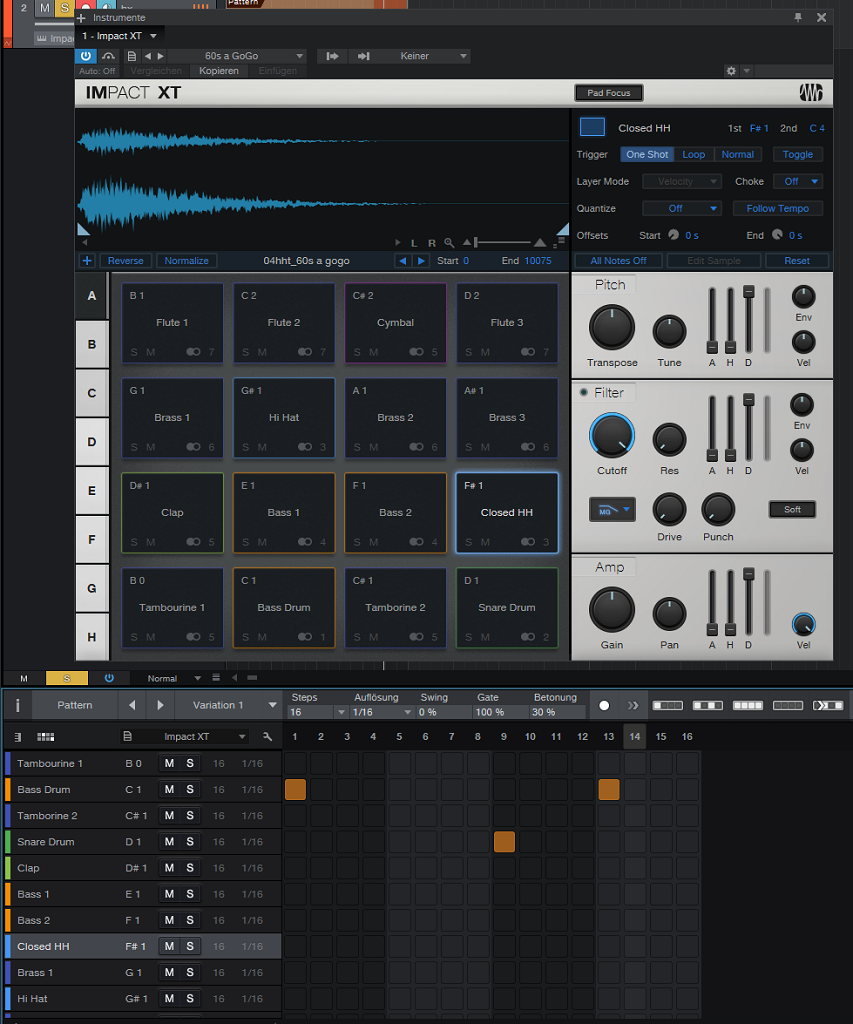Mute the Cymbal pad M button
Screen dimensions: 853x1024
pyautogui.click(x=374, y=352)
